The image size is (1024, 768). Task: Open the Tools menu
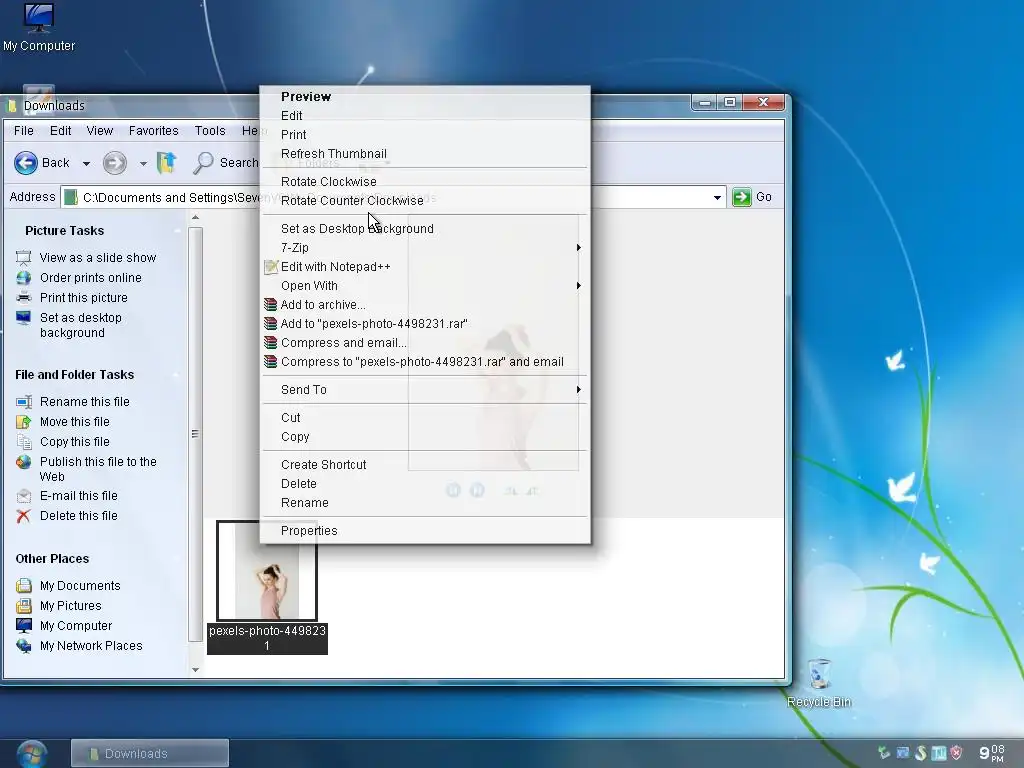click(x=210, y=131)
